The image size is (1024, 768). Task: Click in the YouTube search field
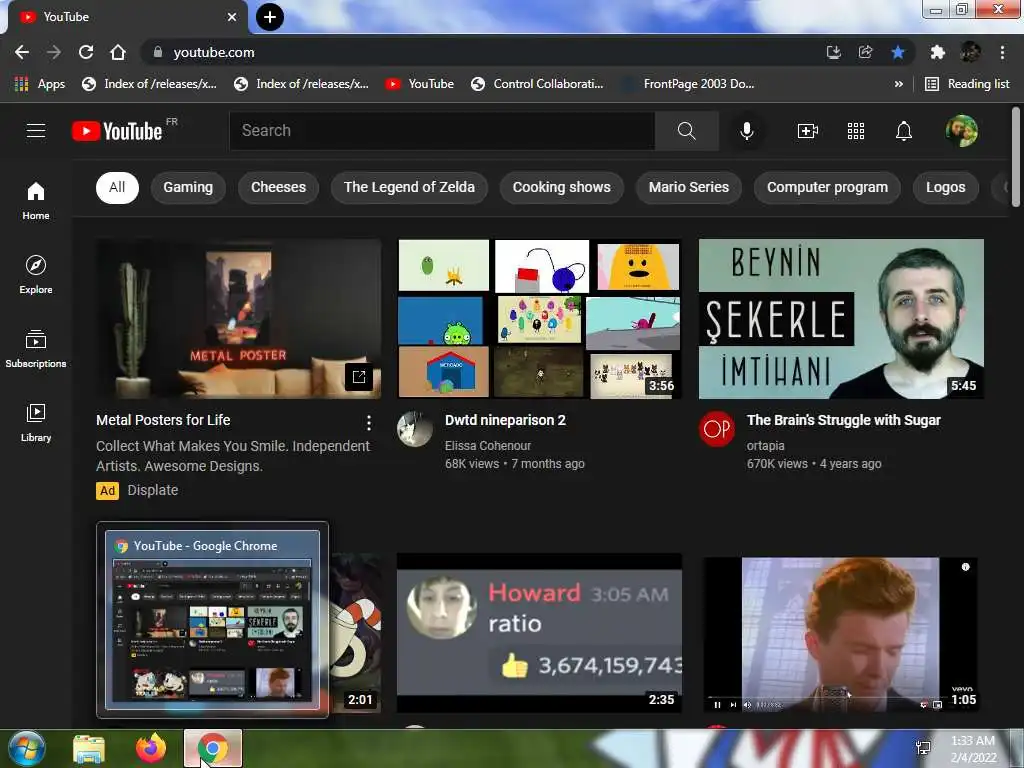[x=442, y=131]
